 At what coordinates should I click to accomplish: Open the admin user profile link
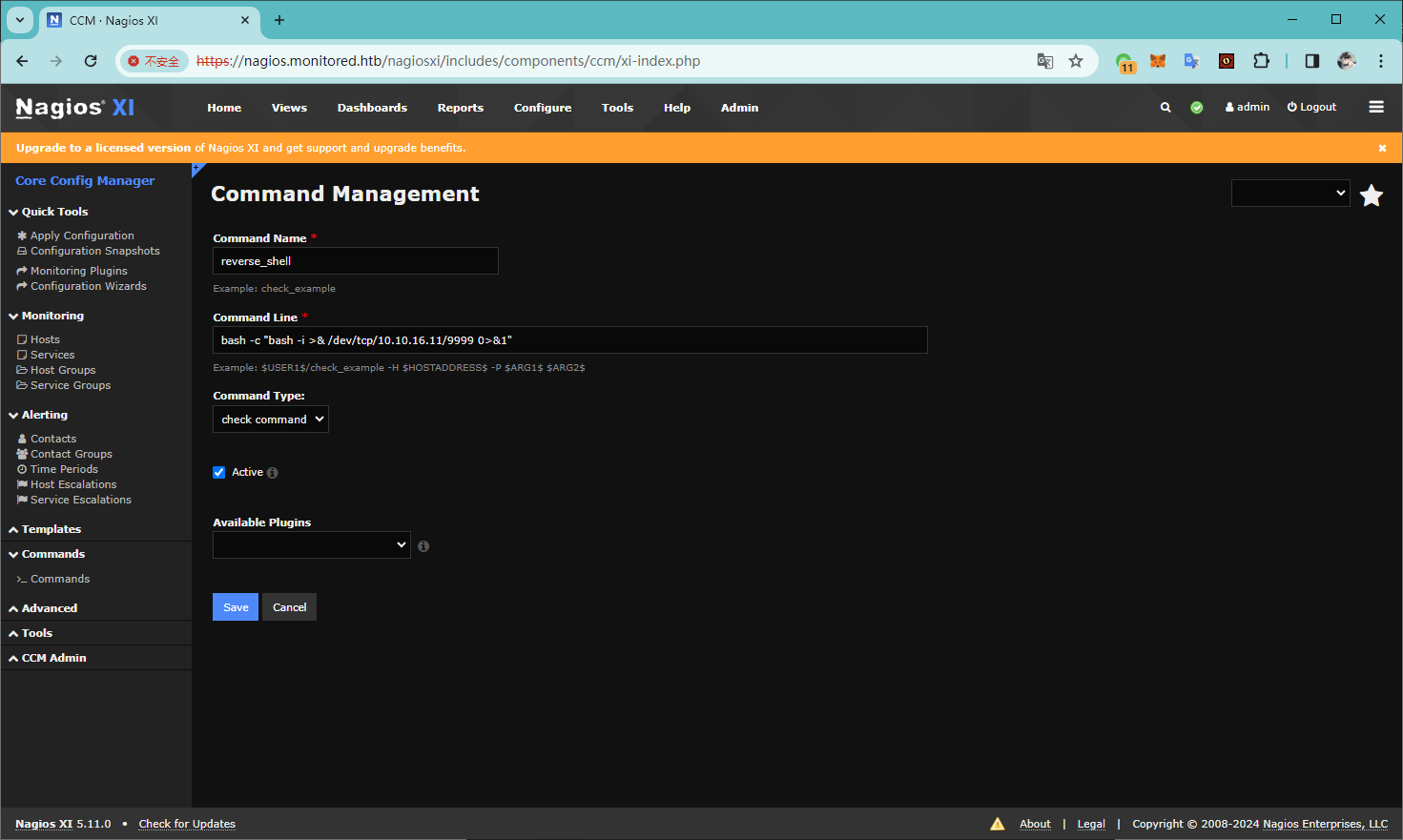tap(1248, 107)
